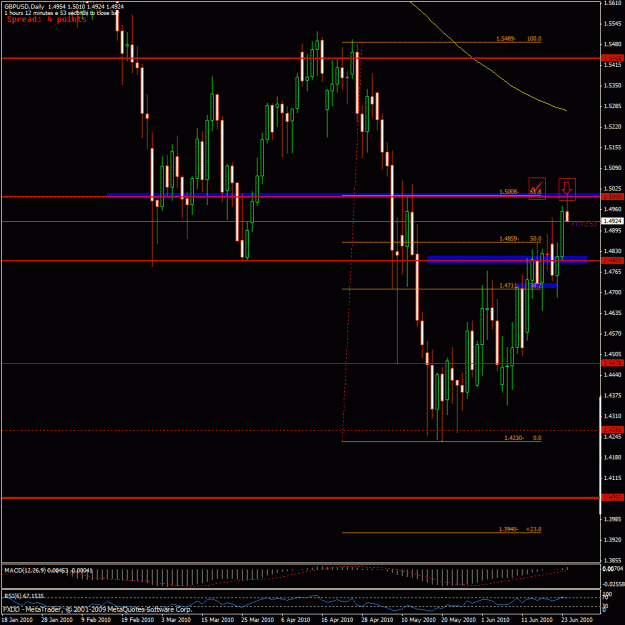Click the 28 Apr 2010 date label
Viewport: 625px width, 625px height.
[x=377, y=620]
